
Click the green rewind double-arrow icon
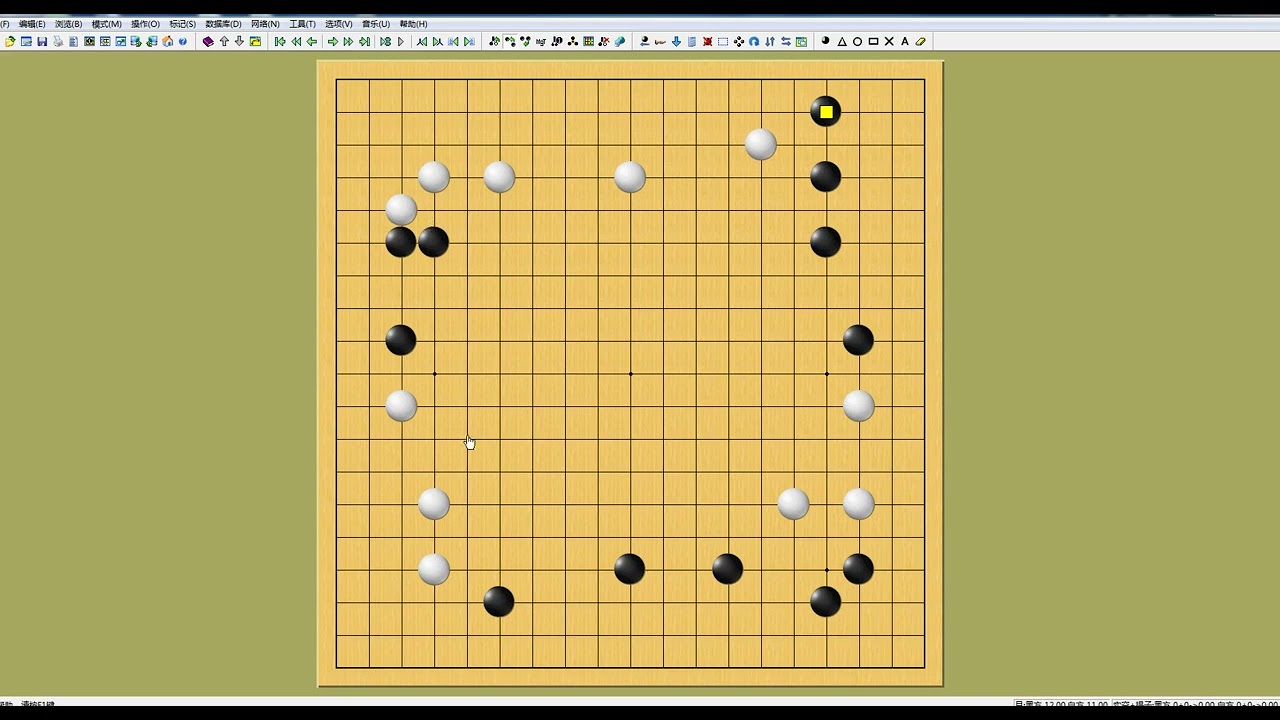(296, 42)
